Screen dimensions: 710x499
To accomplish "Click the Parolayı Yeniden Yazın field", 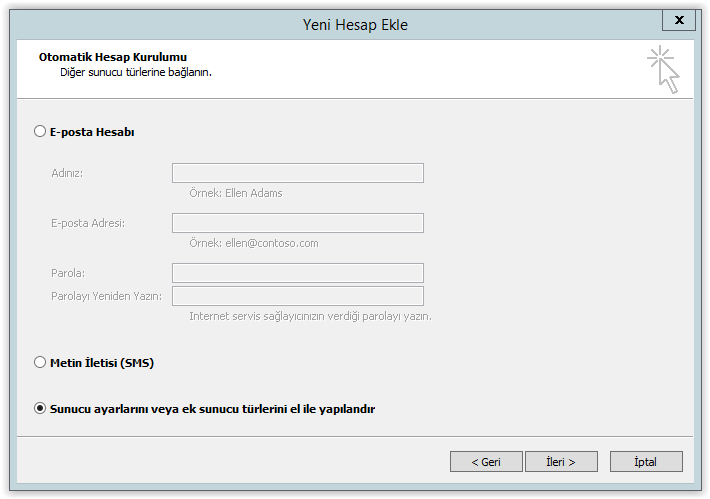I will click(298, 296).
